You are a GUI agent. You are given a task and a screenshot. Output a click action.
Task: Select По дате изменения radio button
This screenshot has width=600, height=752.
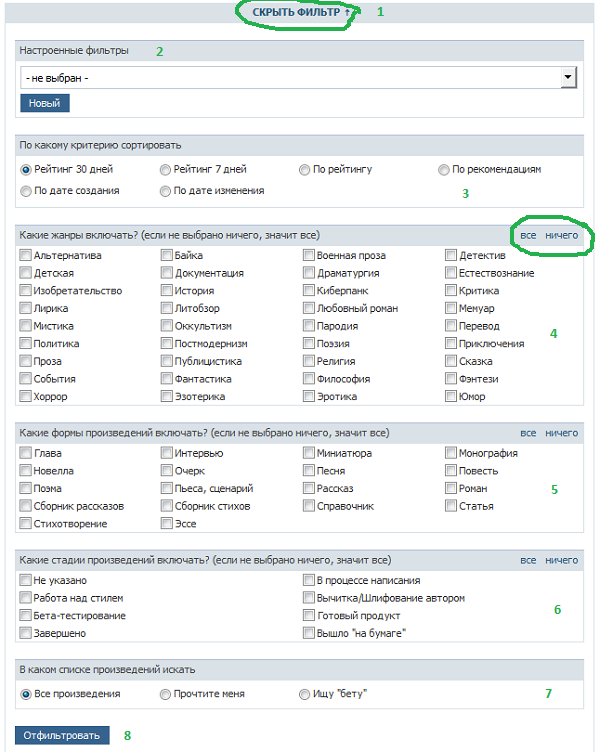(165, 191)
